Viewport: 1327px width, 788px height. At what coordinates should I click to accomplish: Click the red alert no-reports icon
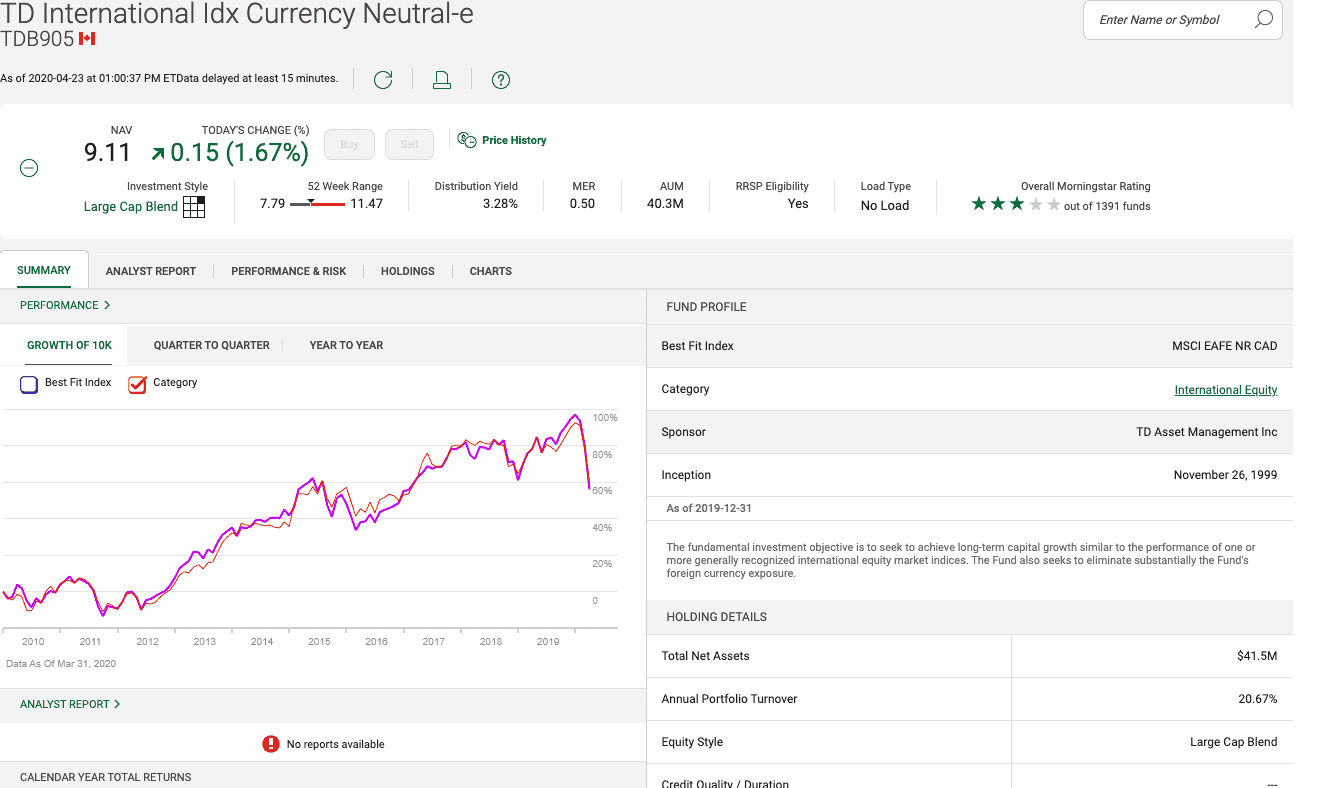270,743
